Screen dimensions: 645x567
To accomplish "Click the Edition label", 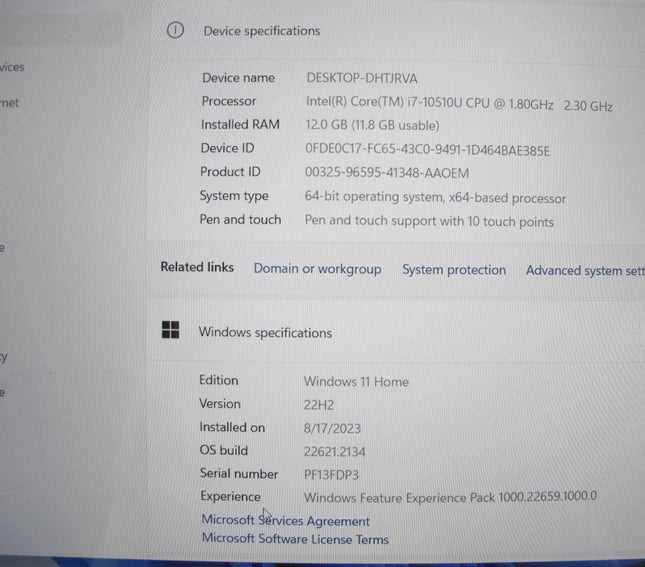I will pos(218,380).
